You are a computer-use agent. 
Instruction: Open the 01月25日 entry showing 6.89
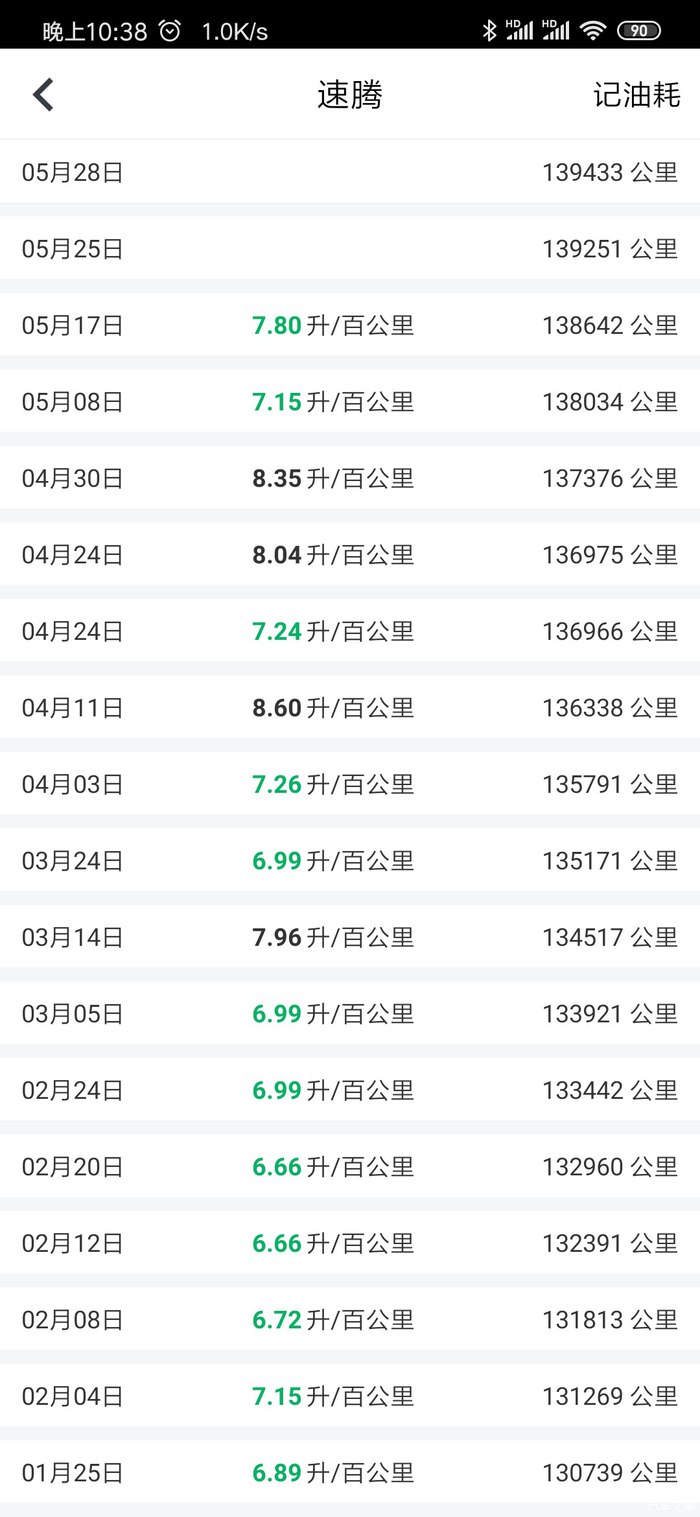(x=350, y=1472)
